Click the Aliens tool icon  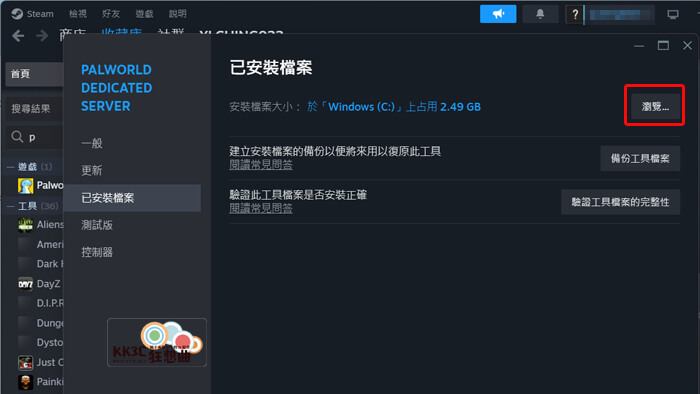(x=25, y=225)
